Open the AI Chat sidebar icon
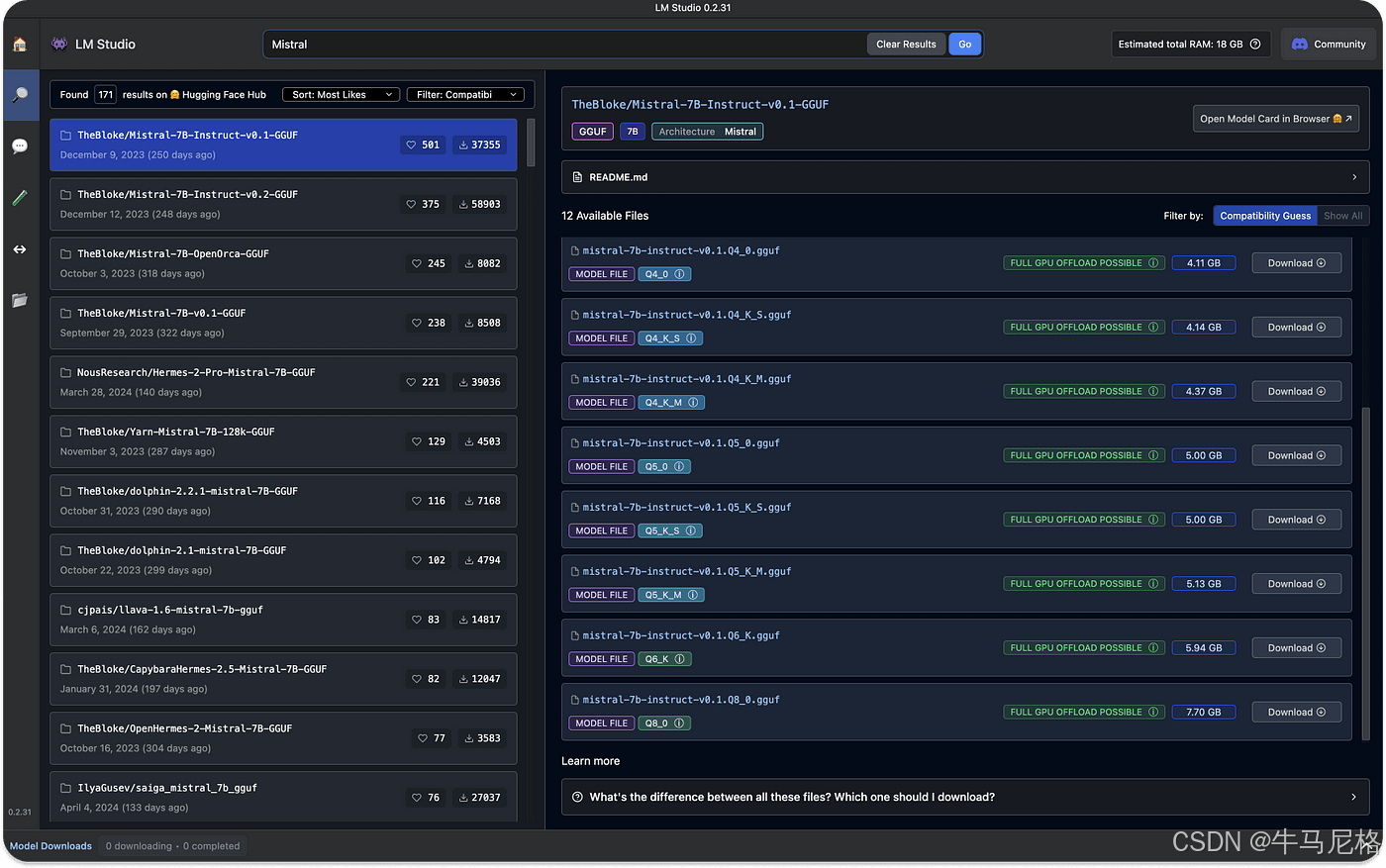The width and height of the screenshot is (1386, 868). click(20, 146)
